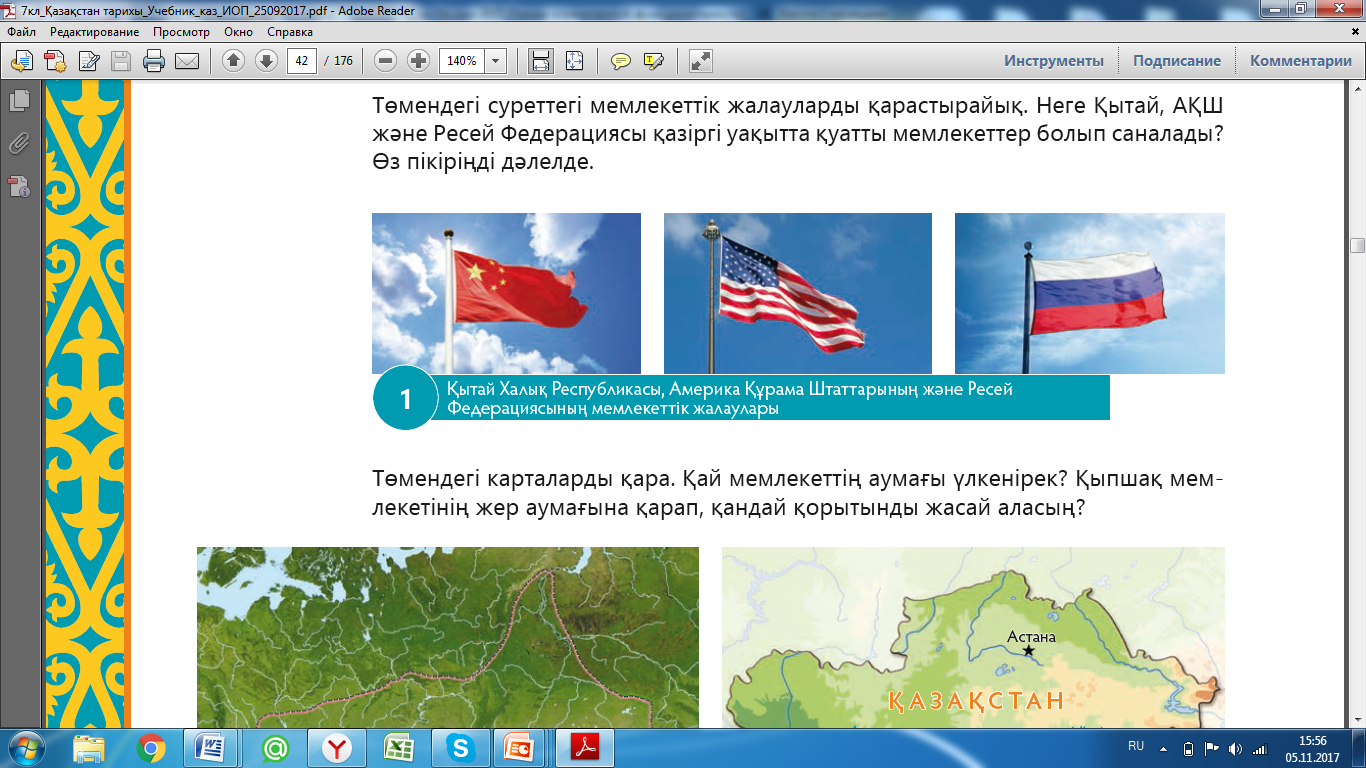The image size is (1366, 768).
Task: Go to the previous page with up arrow
Action: coord(233,61)
